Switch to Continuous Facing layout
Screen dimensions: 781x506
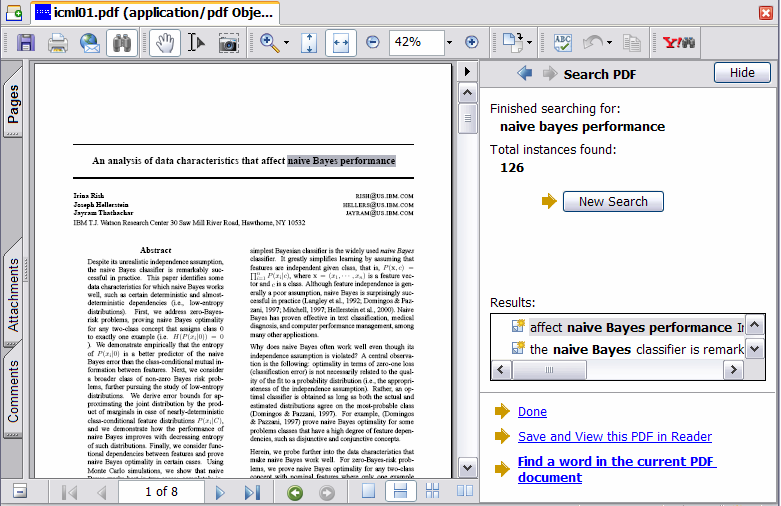point(432,491)
